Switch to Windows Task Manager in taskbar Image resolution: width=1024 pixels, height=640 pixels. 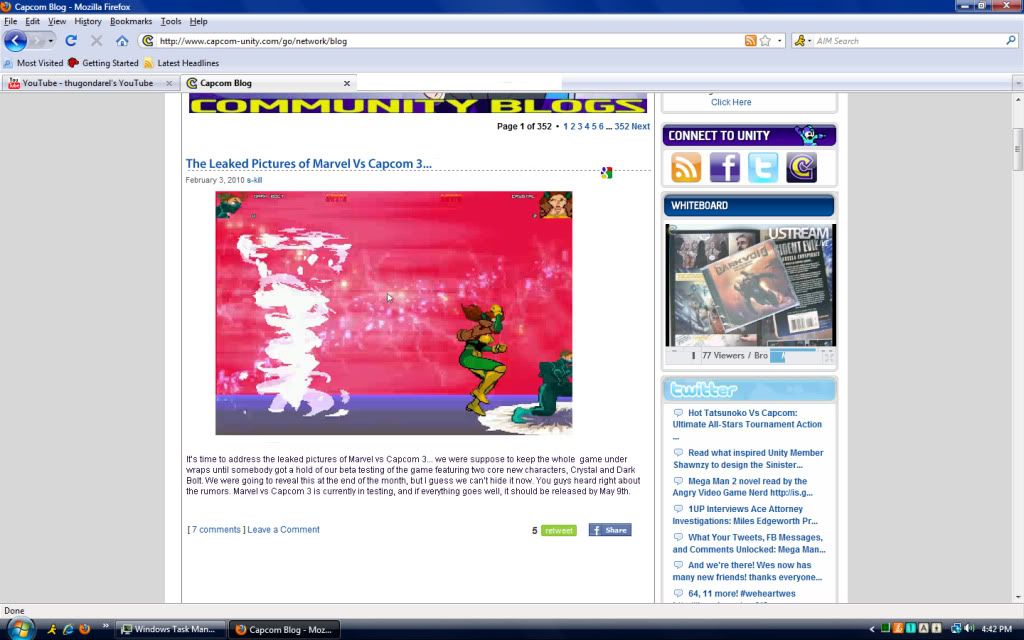point(170,630)
